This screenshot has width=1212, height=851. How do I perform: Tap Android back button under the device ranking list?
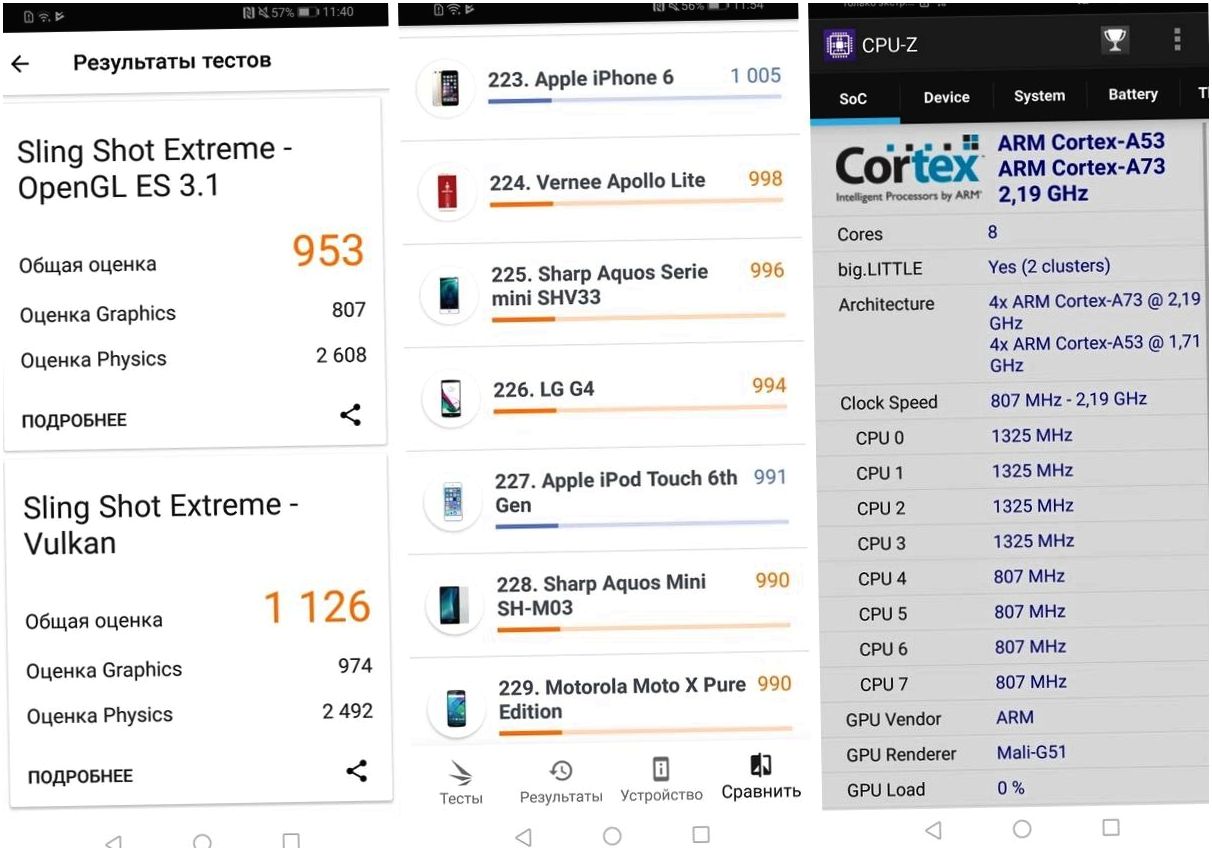[523, 836]
